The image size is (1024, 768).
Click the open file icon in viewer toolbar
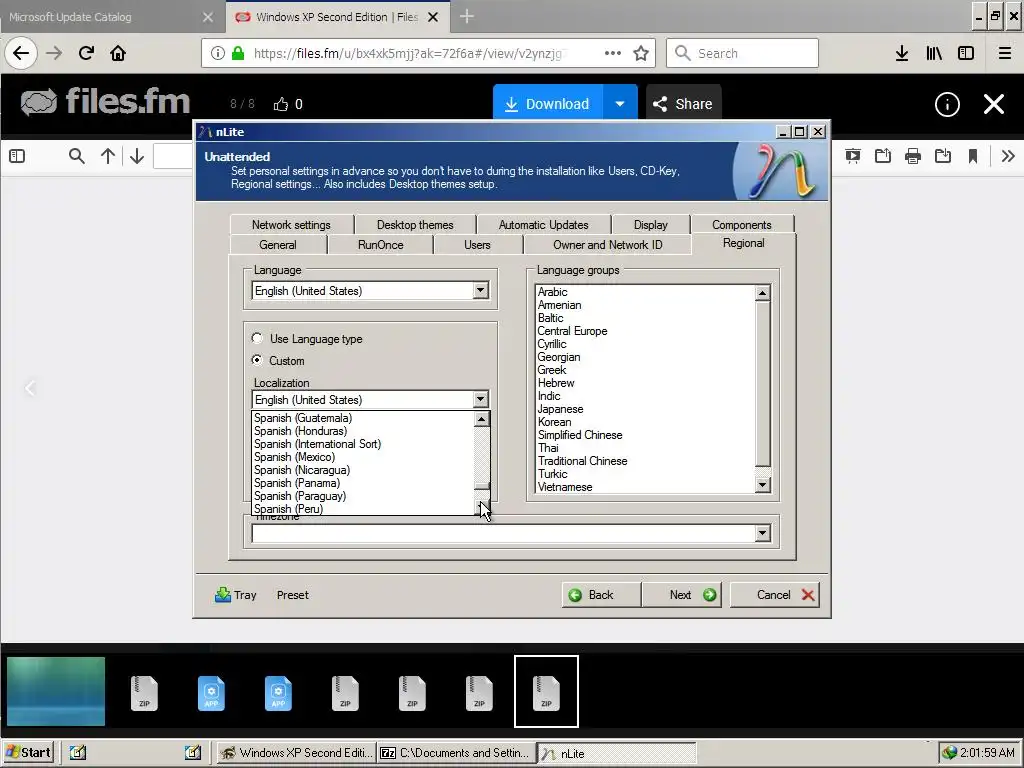pos(882,156)
